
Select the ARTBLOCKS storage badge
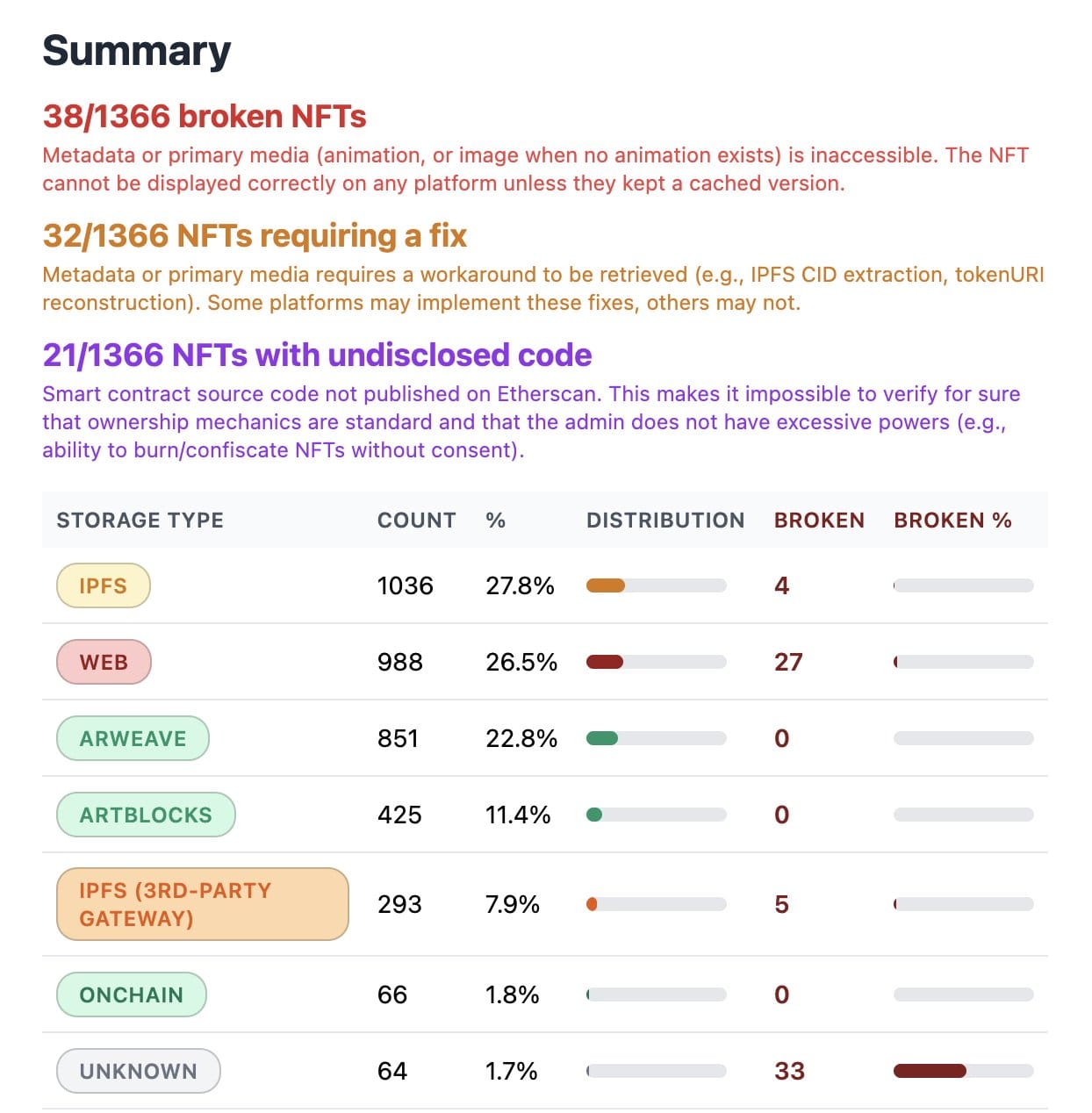tap(146, 815)
